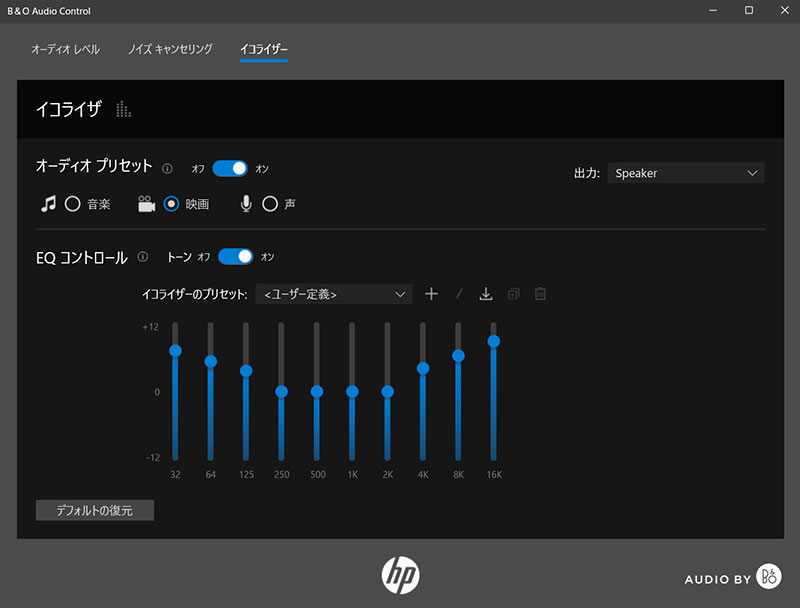Disable the トーン EQ toggle switch
Image resolution: width=800 pixels, height=608 pixels.
click(x=236, y=257)
